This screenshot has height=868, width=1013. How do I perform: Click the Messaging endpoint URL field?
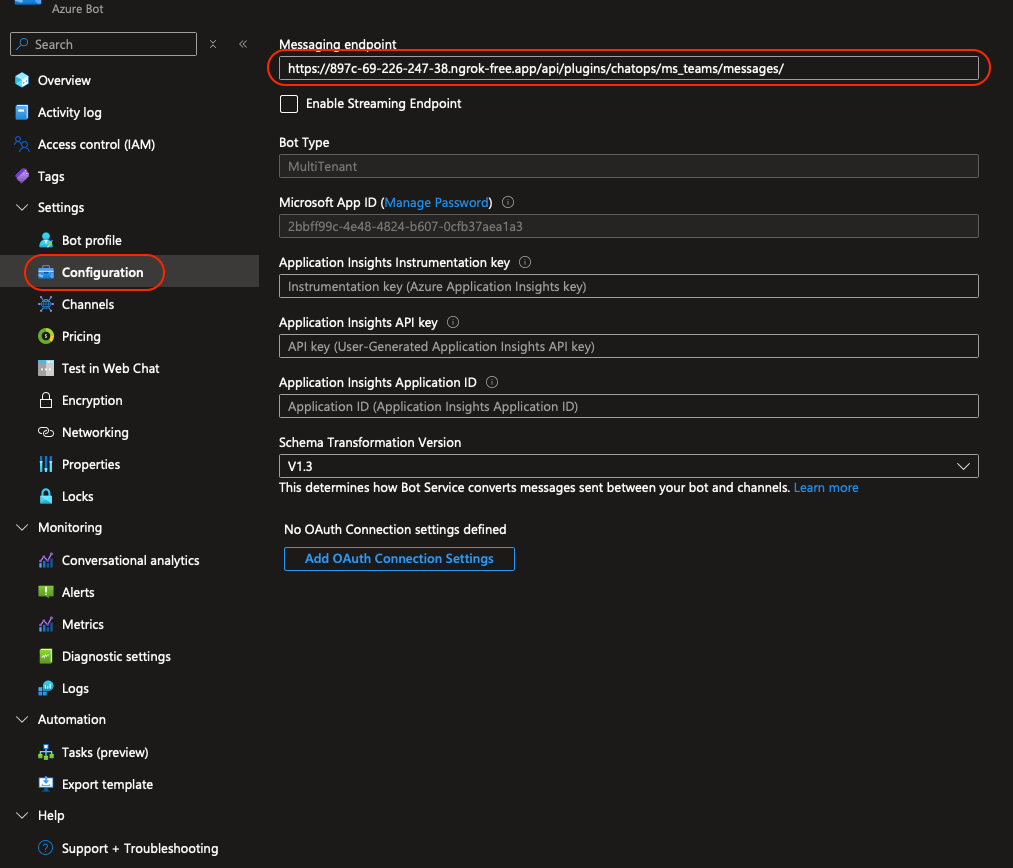[x=629, y=68]
